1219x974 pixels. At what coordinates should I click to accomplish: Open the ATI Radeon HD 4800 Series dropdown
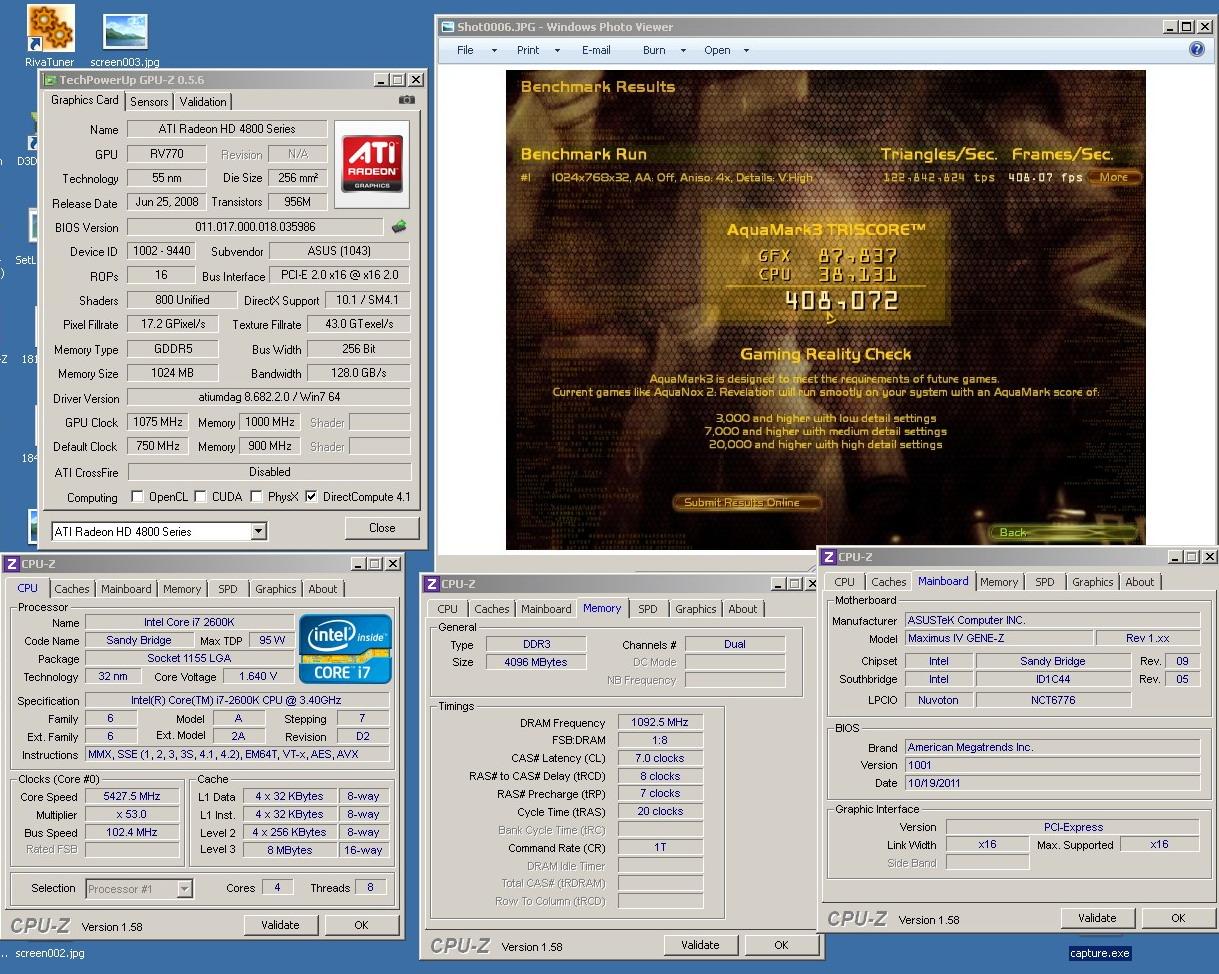tap(259, 531)
